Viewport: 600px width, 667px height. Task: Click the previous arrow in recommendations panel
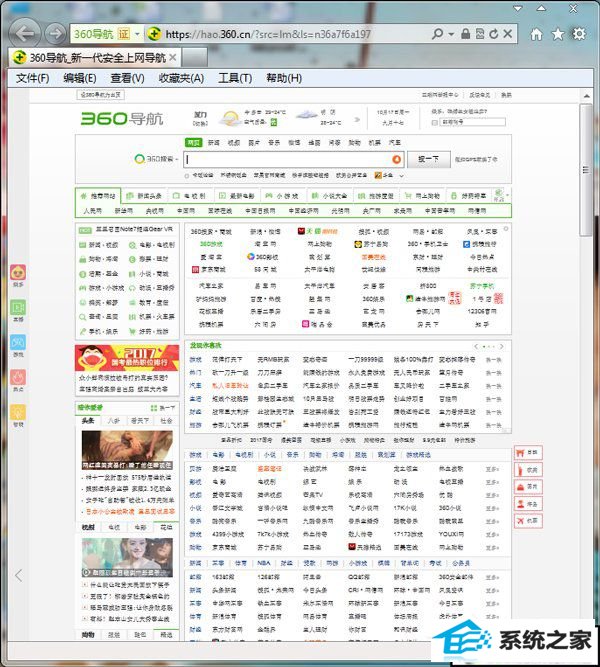pyautogui.click(x=476, y=346)
